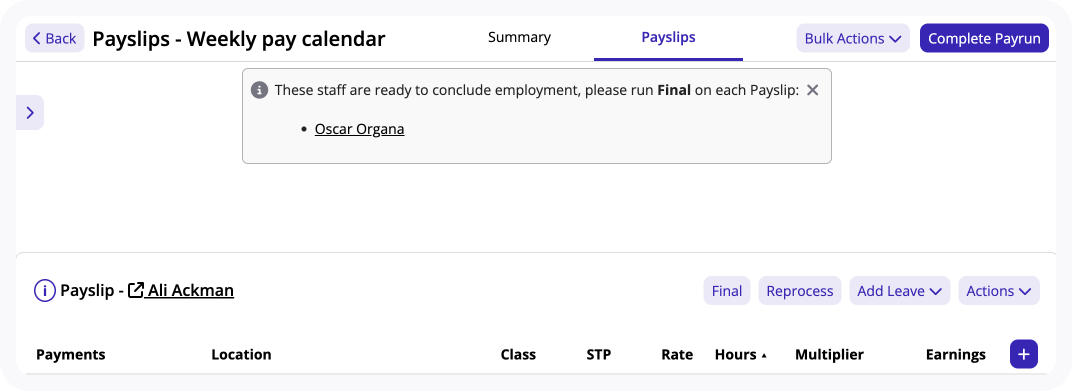1072x391 pixels.
Task: Click the Complete Payrun button
Action: (x=984, y=38)
